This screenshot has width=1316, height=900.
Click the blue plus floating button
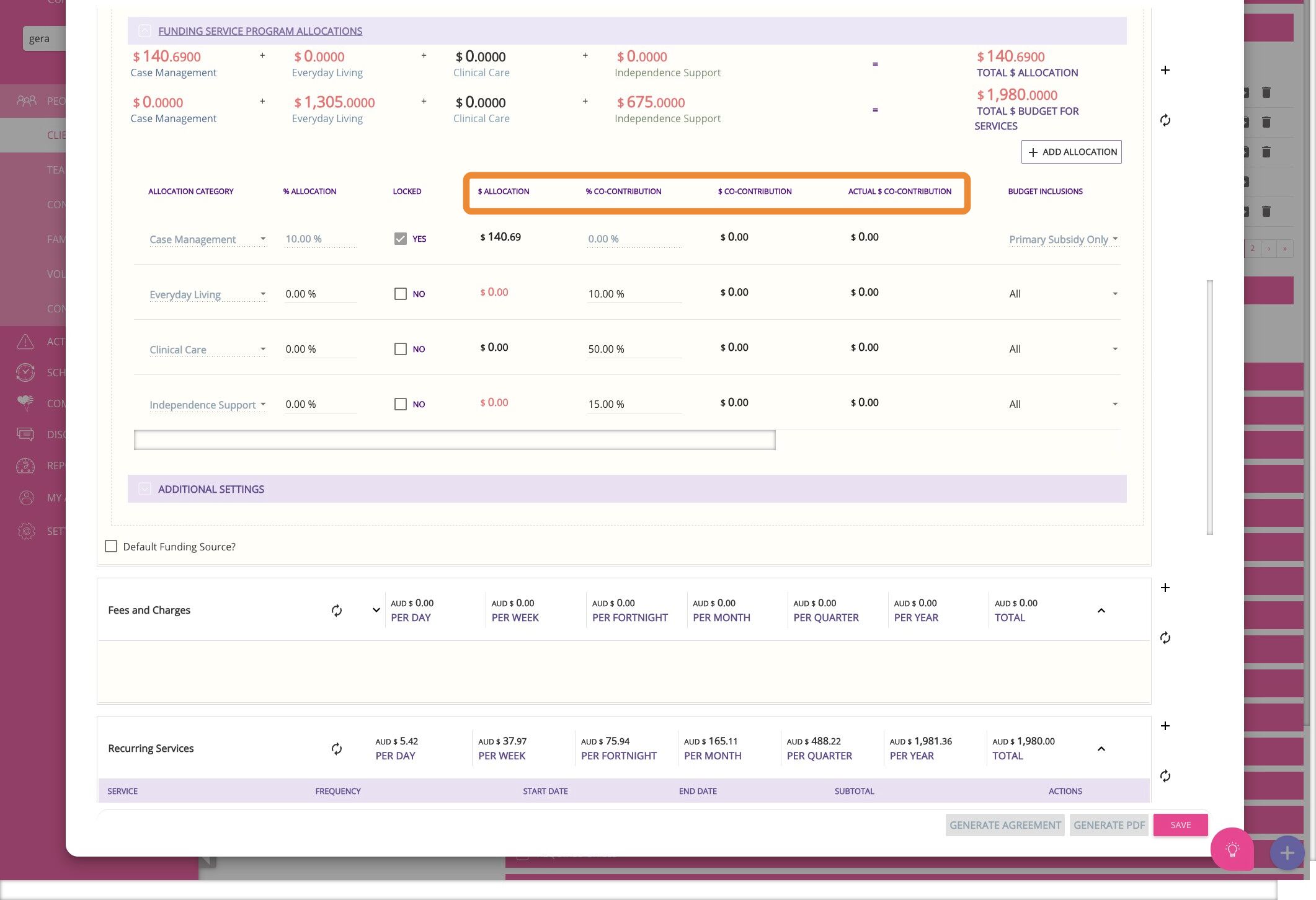[x=1286, y=853]
